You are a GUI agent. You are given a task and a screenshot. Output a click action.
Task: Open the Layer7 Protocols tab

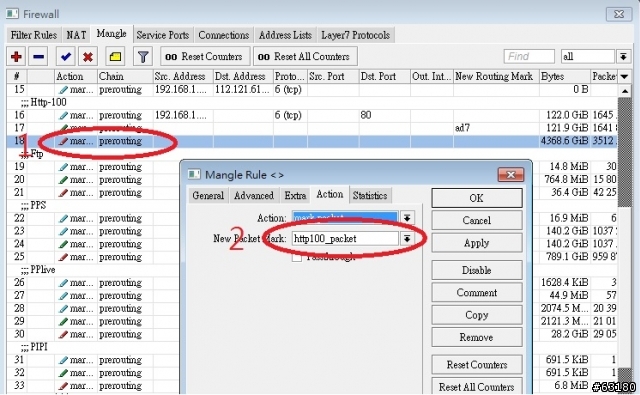[356, 35]
